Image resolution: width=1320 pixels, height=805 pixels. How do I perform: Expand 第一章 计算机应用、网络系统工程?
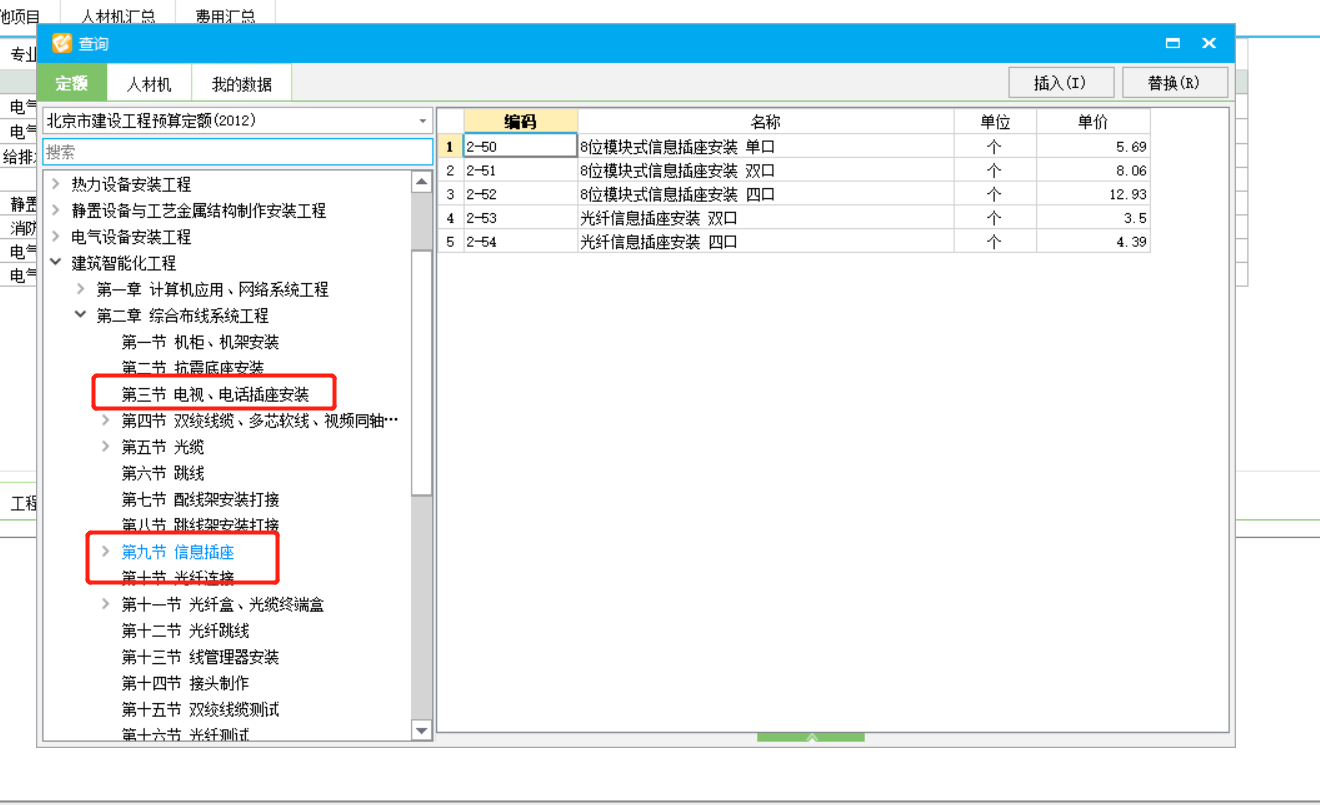tap(81, 289)
